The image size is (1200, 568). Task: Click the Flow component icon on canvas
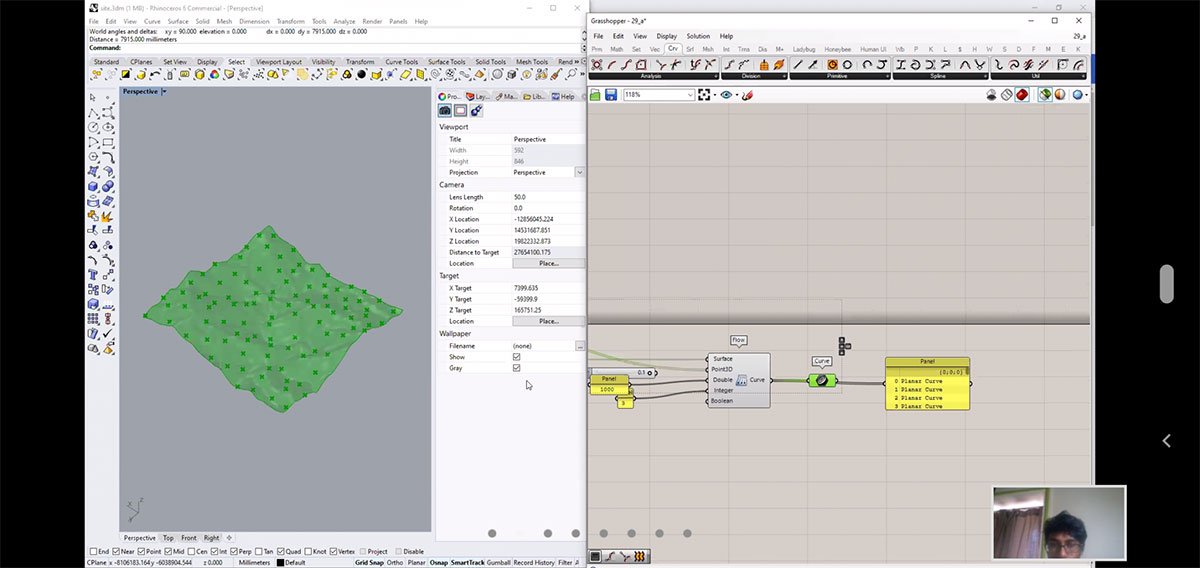point(742,380)
